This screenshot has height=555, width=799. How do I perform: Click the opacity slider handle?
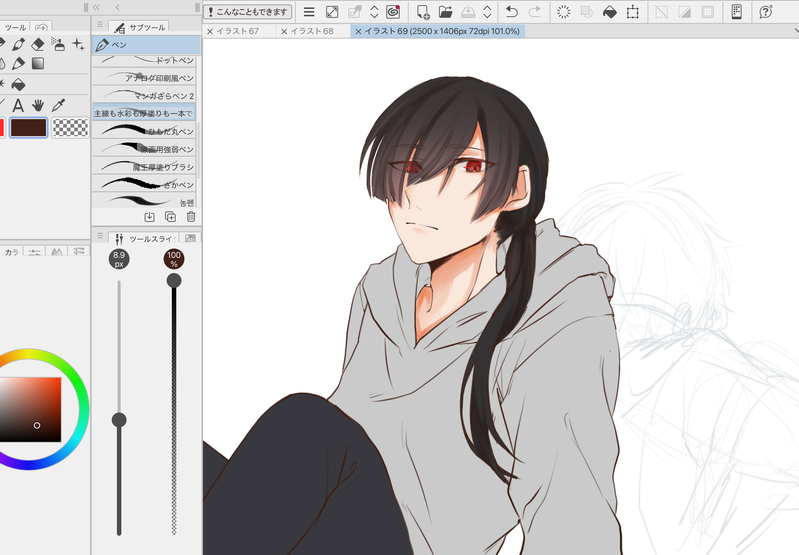(174, 280)
